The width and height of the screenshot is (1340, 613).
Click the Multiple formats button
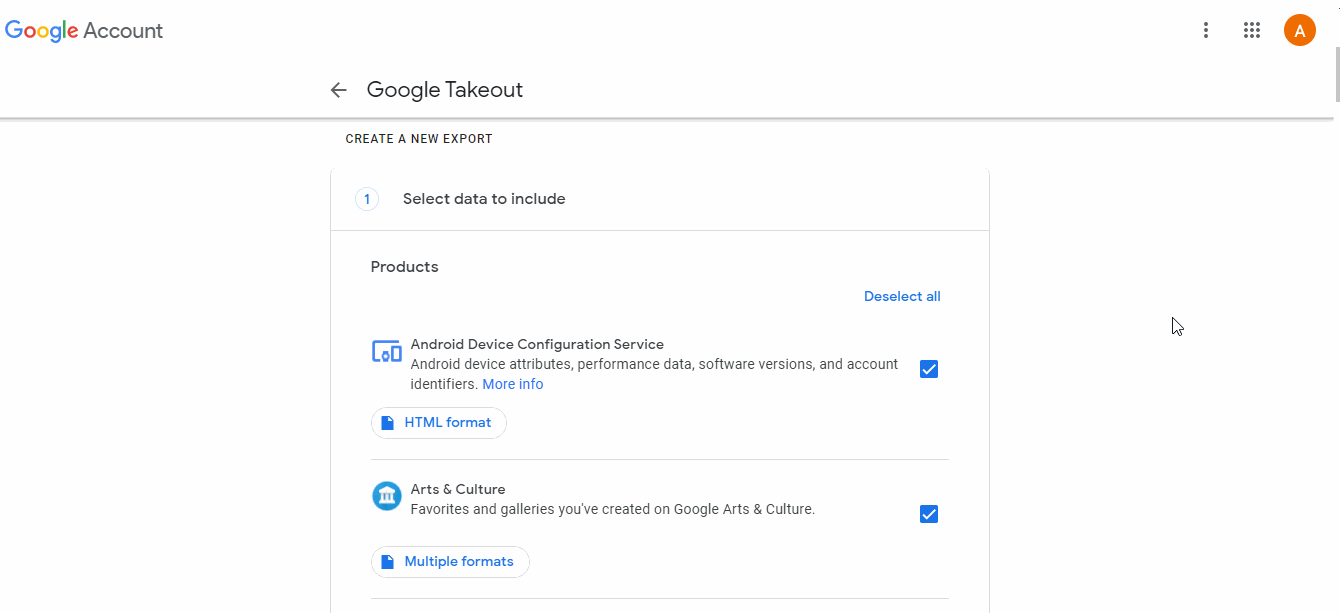(x=450, y=562)
